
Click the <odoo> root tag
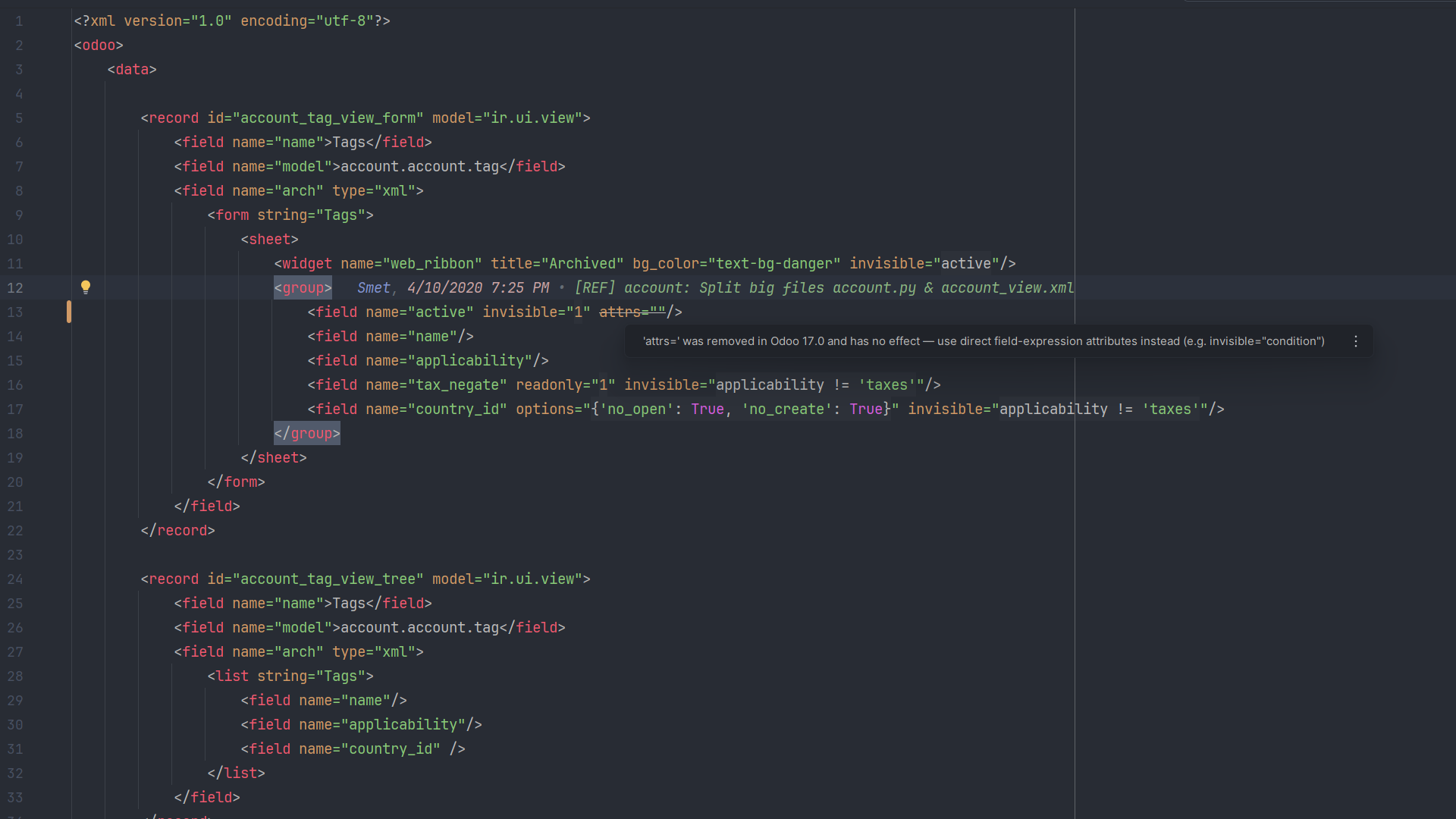99,45
